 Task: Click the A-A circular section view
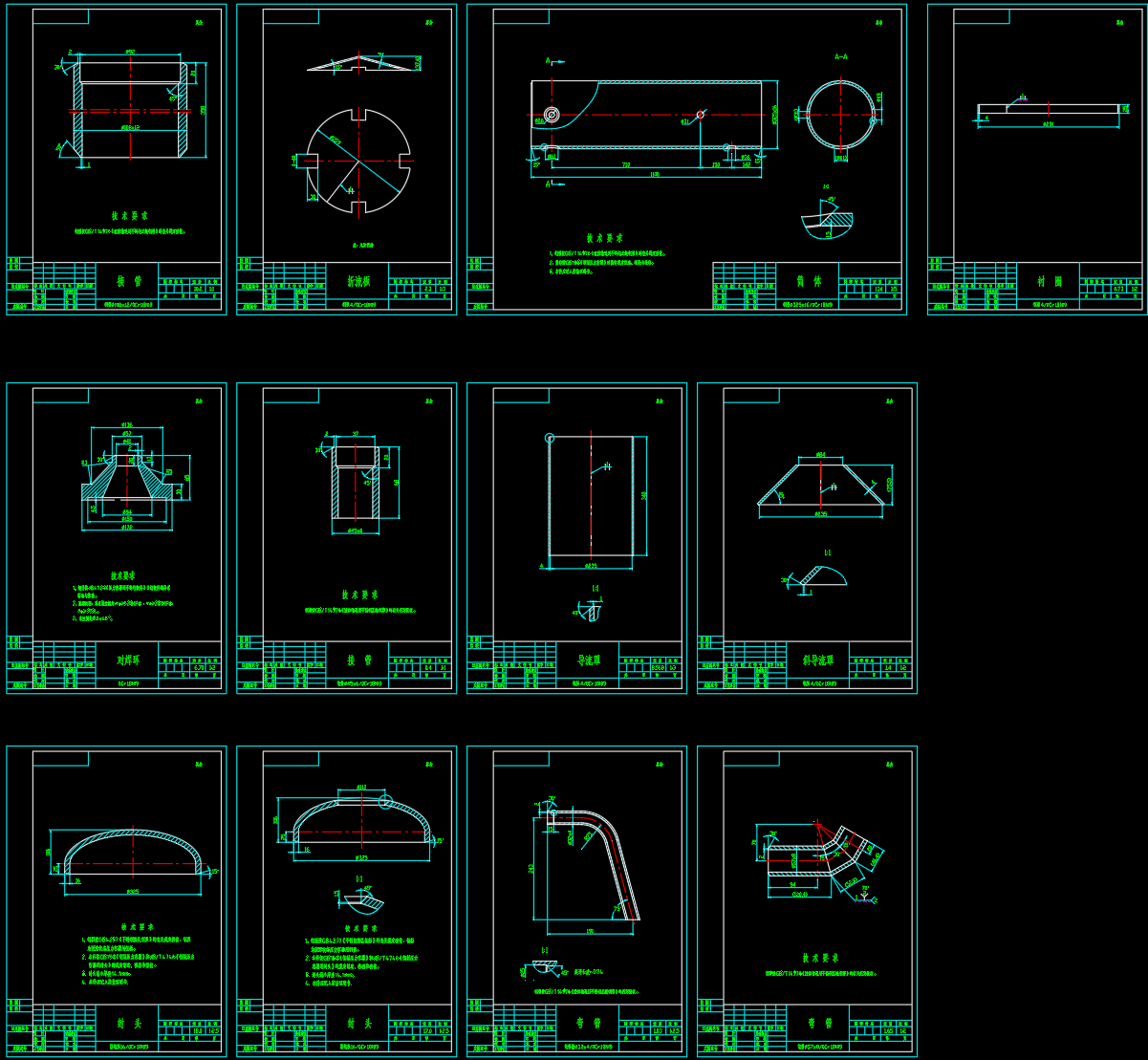coord(840,115)
